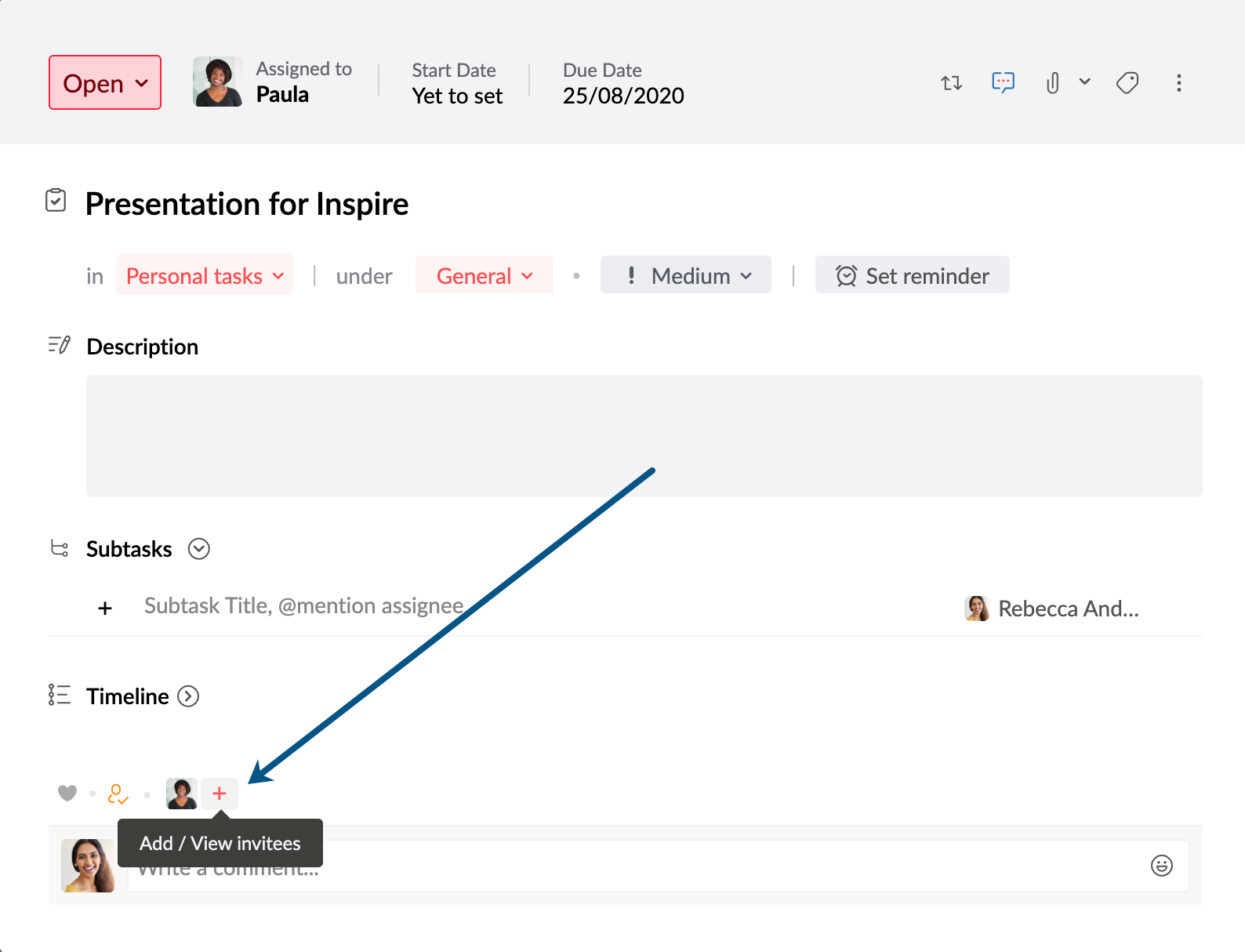Open the Open status dropdown
Viewport: 1245px width, 952px height.
[x=105, y=83]
